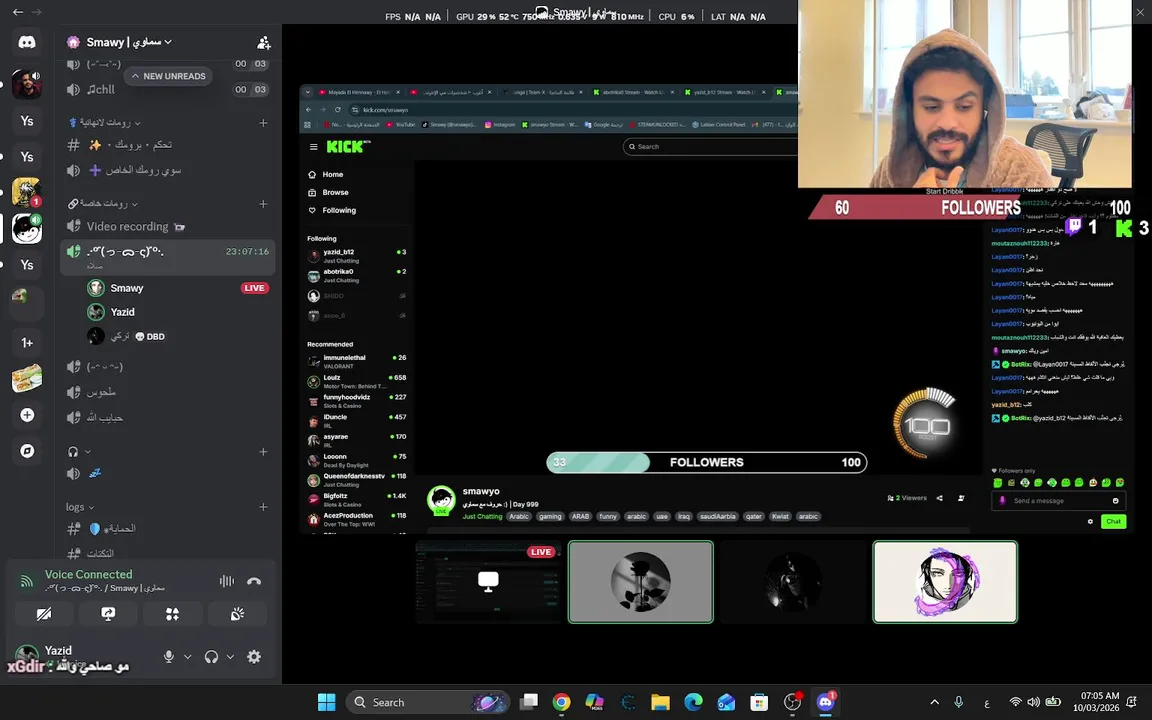Select the LIVE stream thumbnail tile
Screen dimensions: 1152x720
click(x=489, y=582)
